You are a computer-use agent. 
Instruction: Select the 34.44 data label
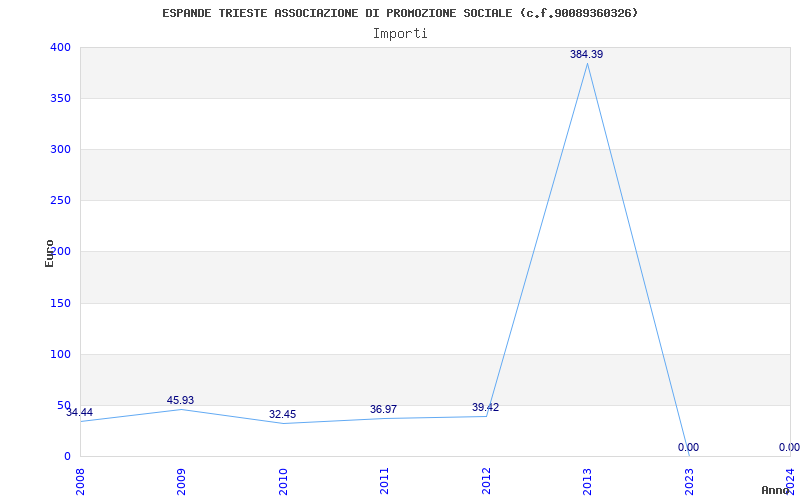point(80,412)
